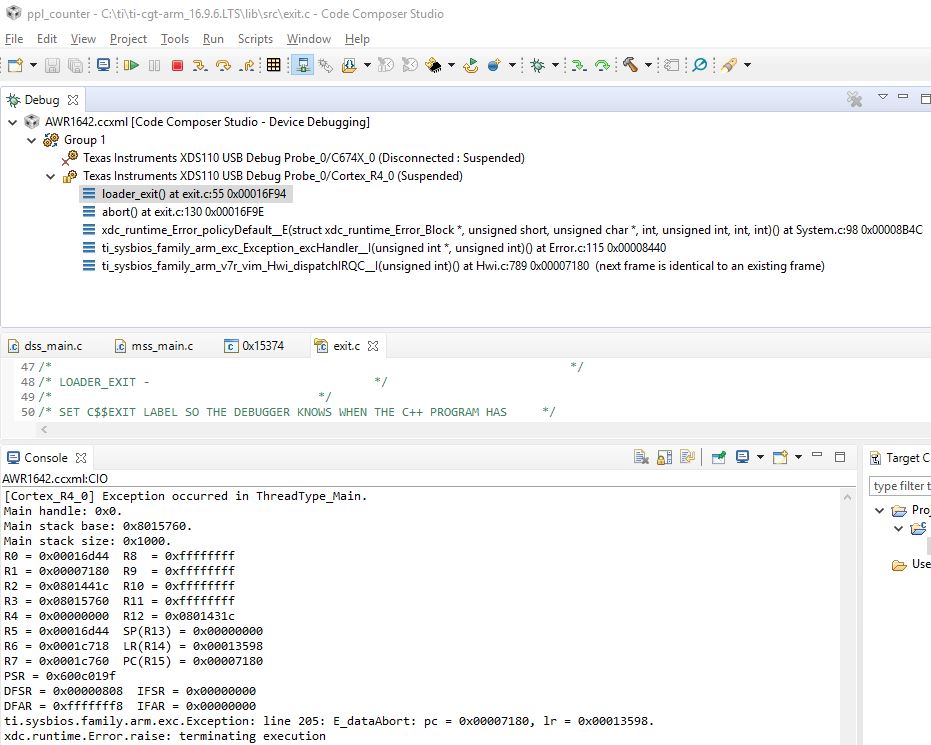This screenshot has width=931, height=745.
Task: Click the green assembly step over icon
Action: pos(602,65)
